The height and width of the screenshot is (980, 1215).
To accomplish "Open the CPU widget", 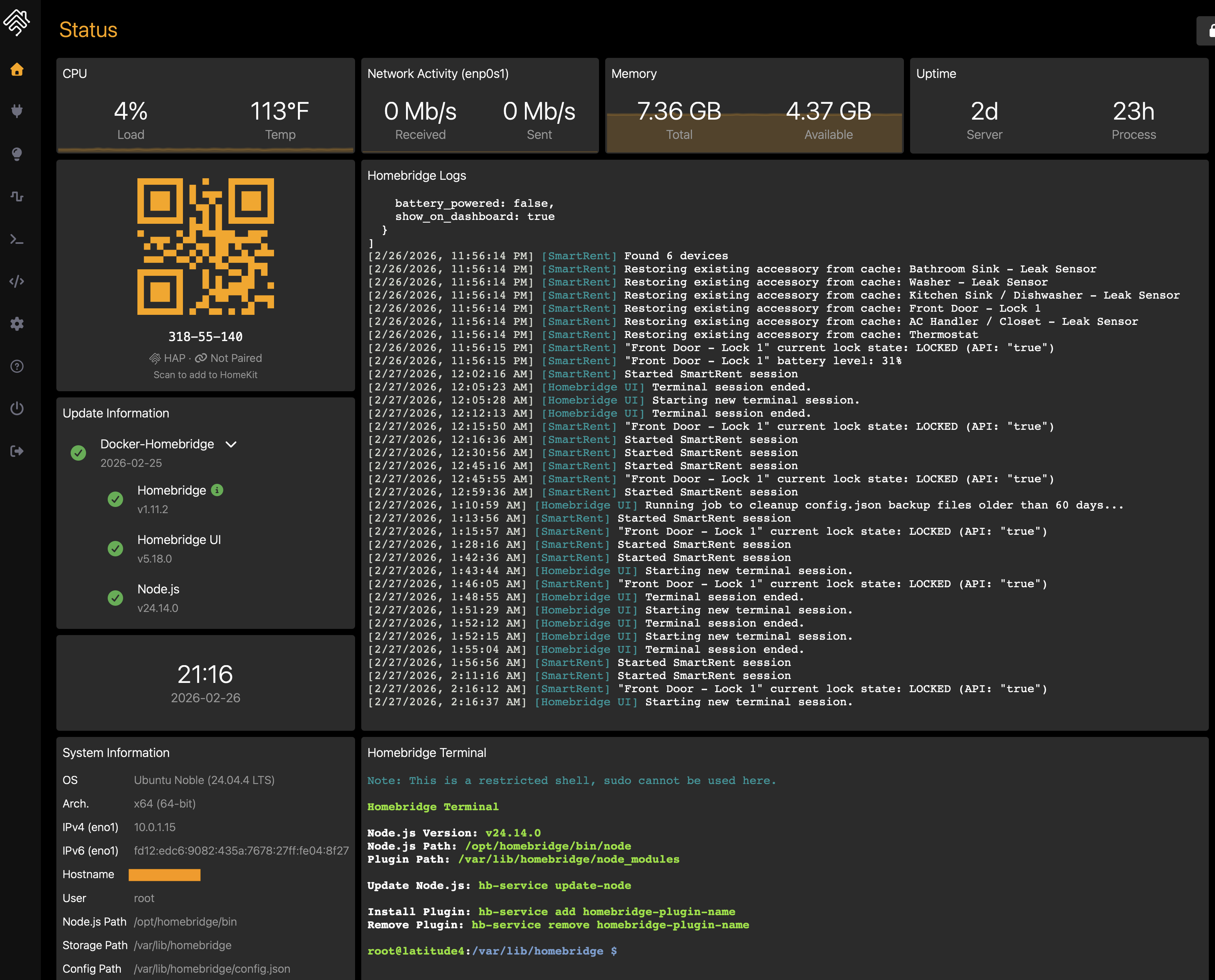I will 205,106.
